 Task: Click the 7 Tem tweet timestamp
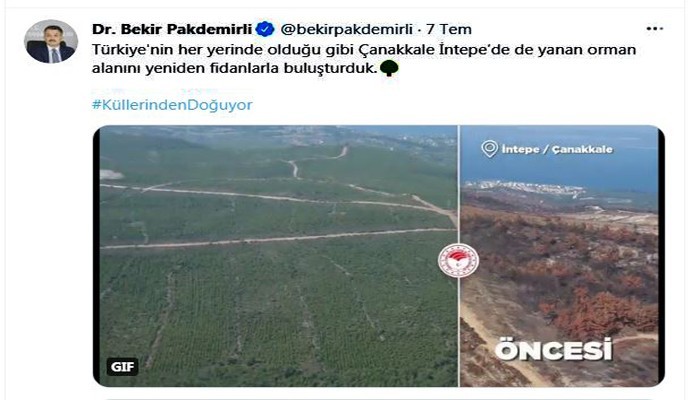[x=449, y=29]
